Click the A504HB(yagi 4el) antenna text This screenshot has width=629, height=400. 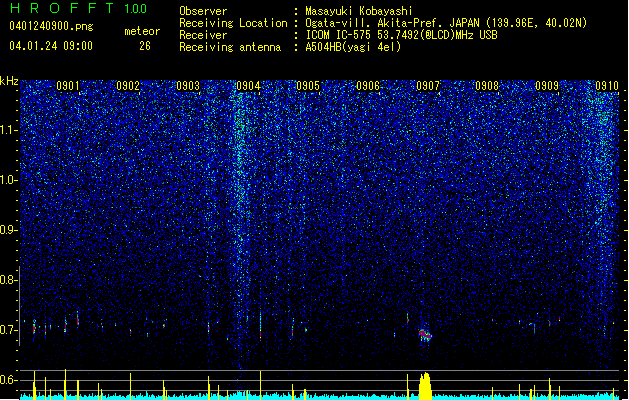[353, 47]
